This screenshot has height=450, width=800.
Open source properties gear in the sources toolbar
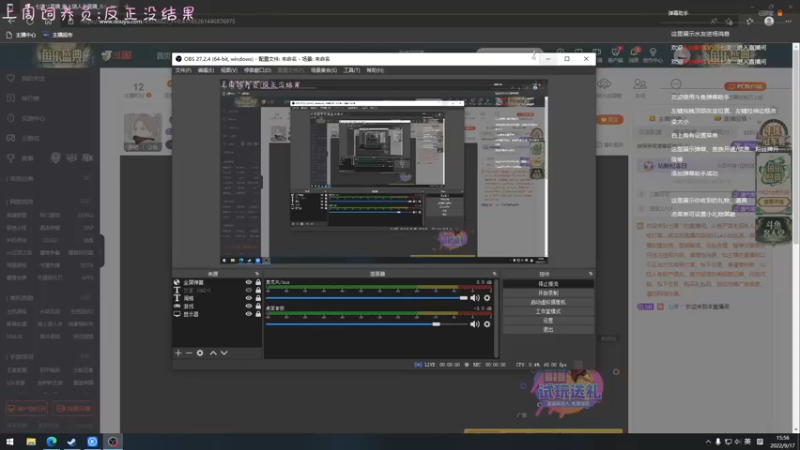(x=200, y=353)
